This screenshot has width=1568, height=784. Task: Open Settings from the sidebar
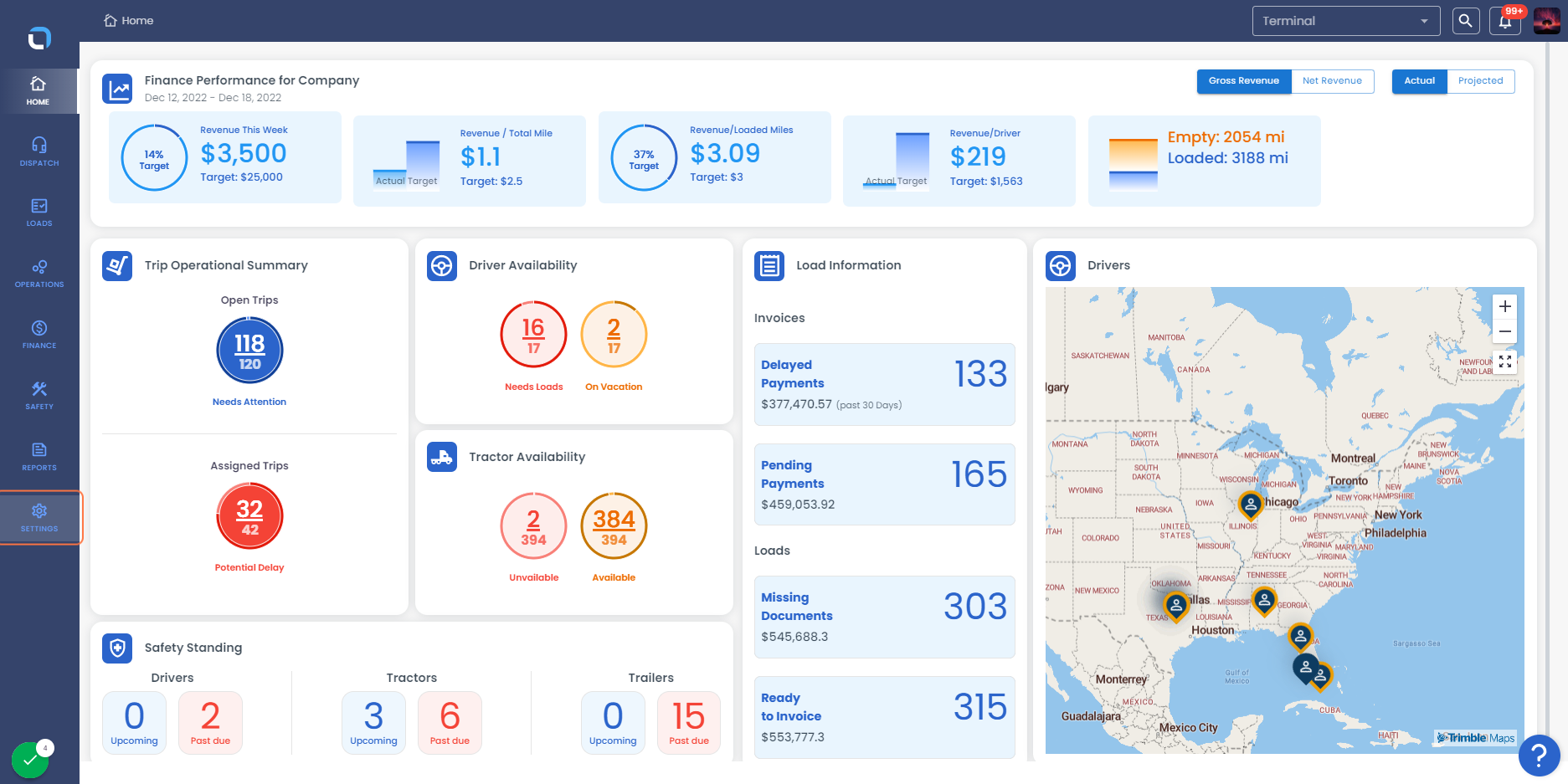[39, 518]
